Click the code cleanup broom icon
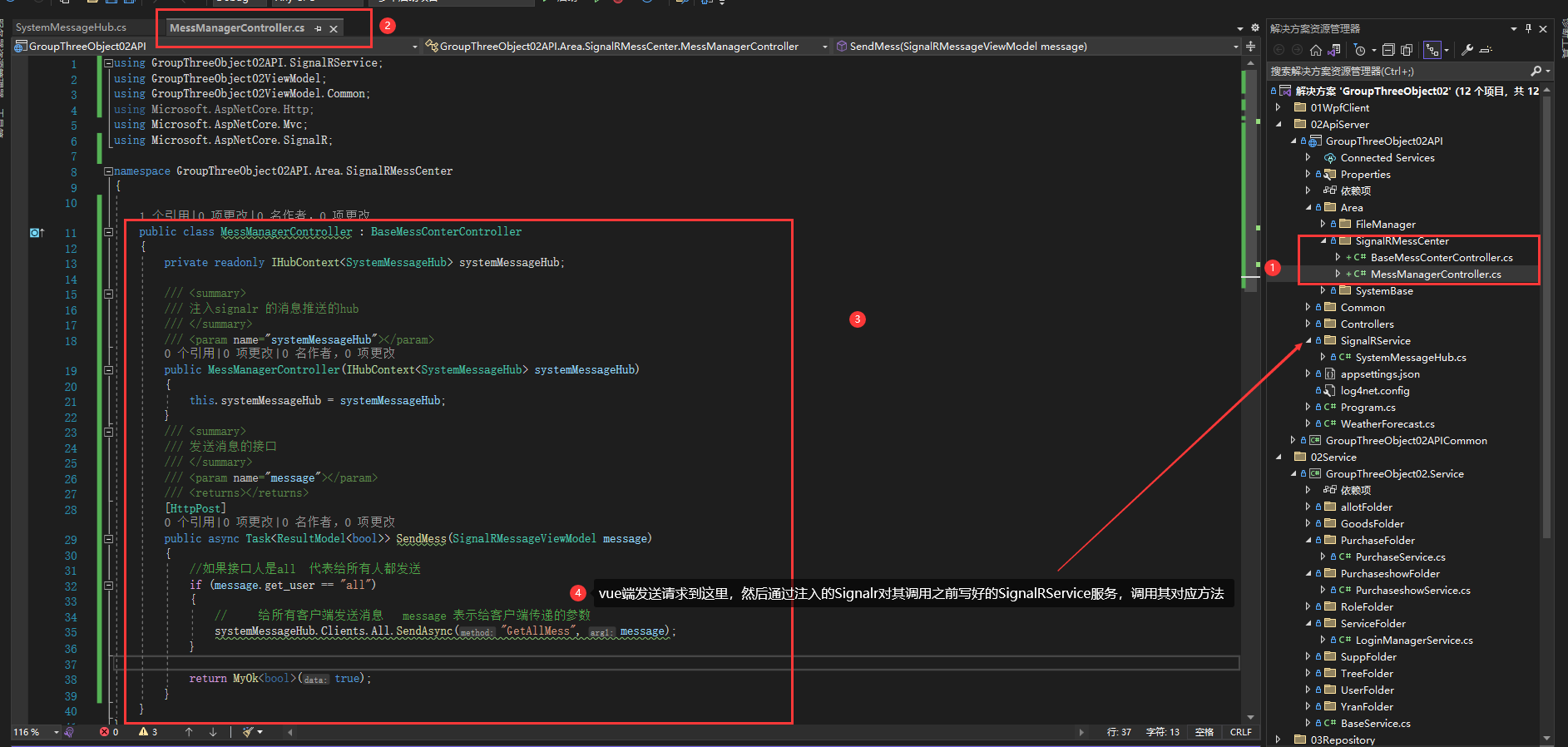Image resolution: width=1568 pixels, height=747 pixels. 248,732
